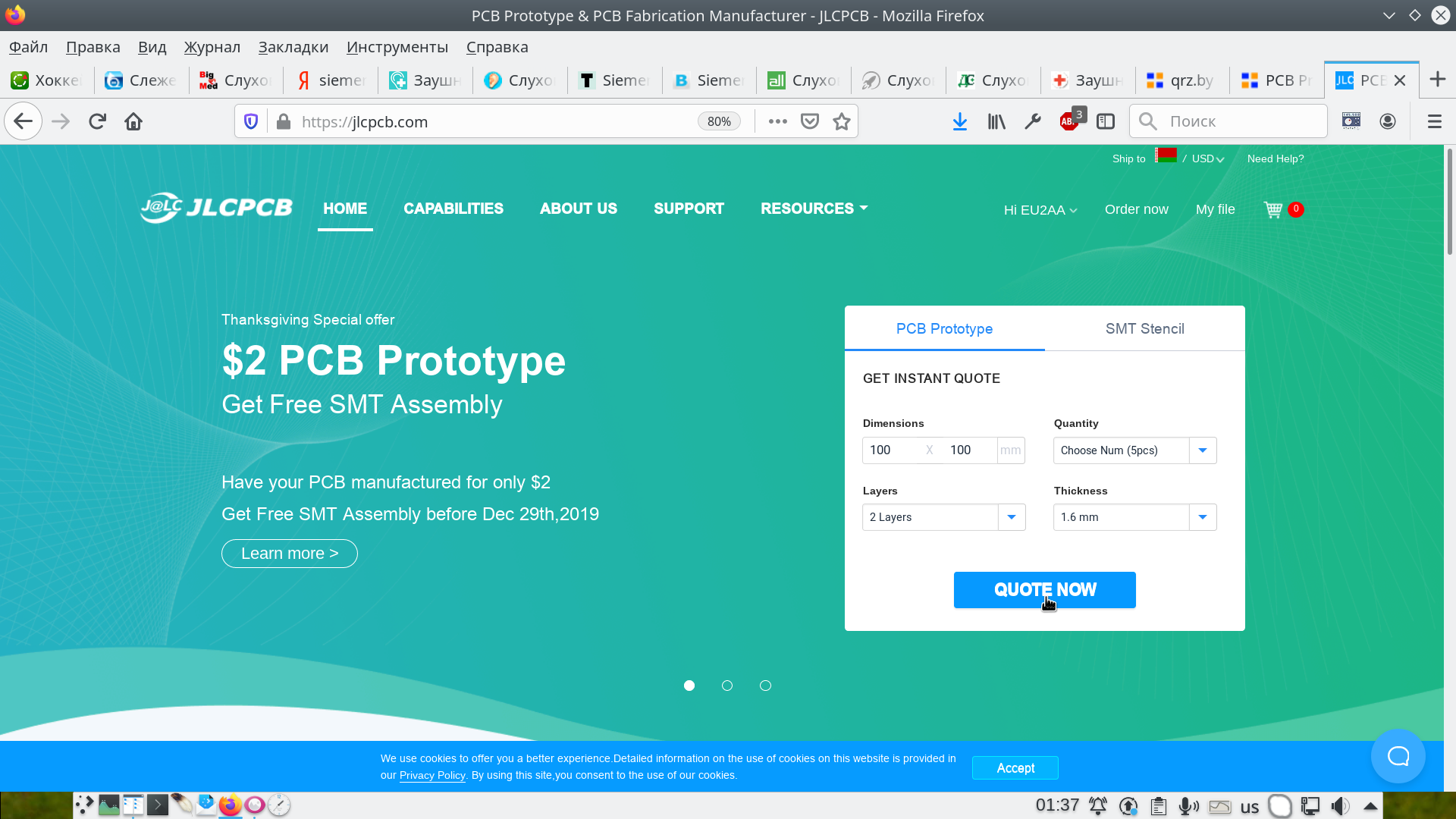Open the terminal from the taskbar
This screenshot has height=819, width=1456.
[x=157, y=805]
